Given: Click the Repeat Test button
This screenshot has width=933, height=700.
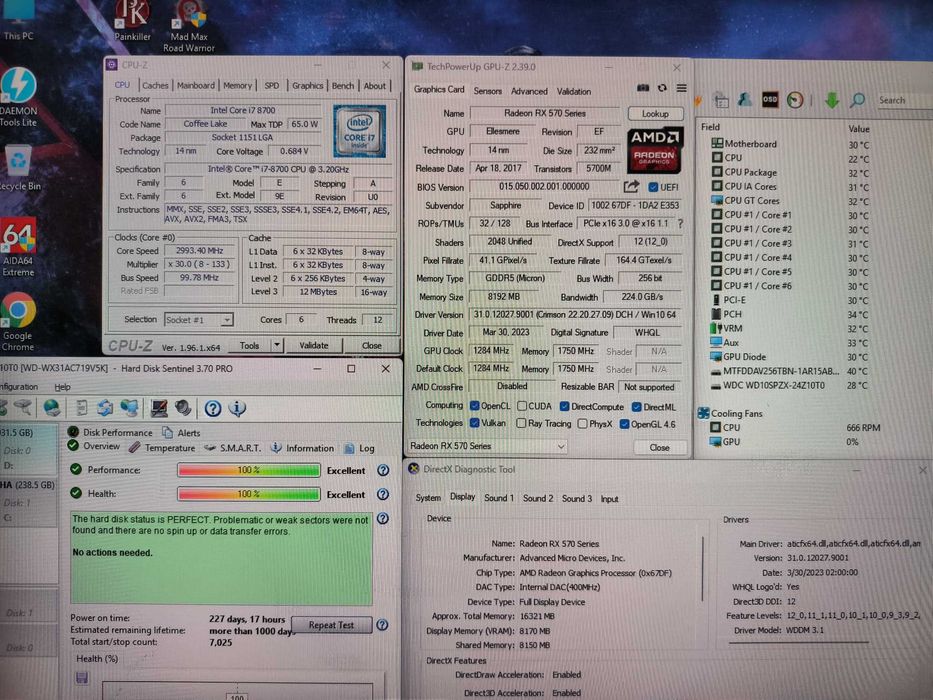Looking at the screenshot, I should (331, 624).
